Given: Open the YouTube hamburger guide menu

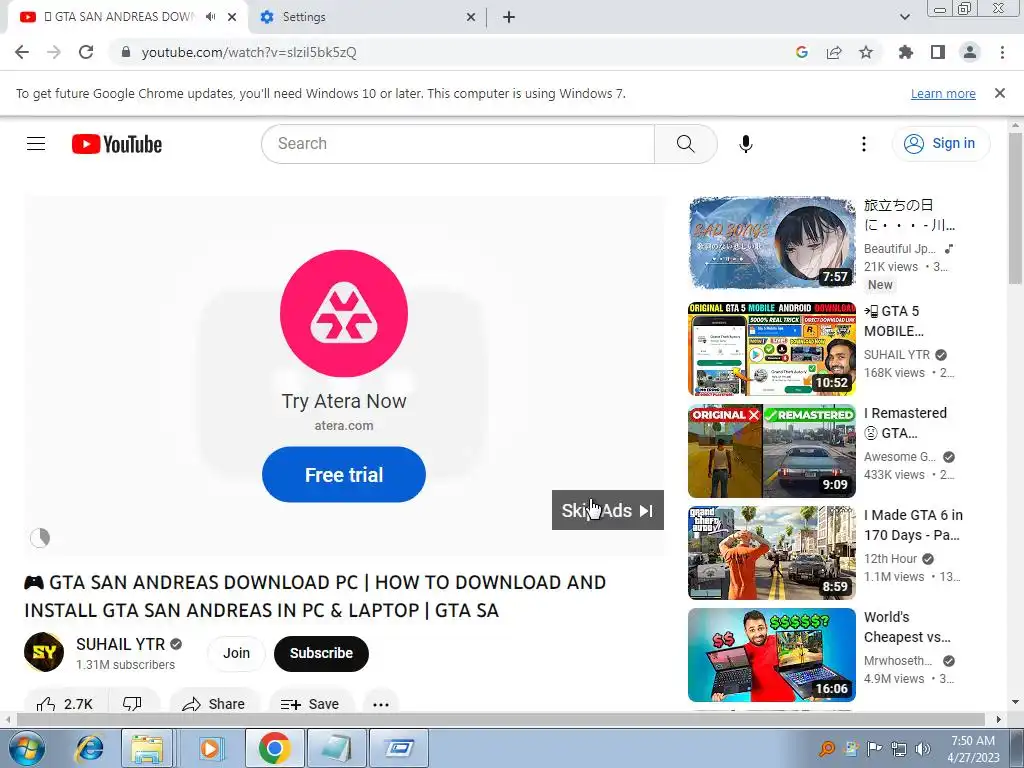Looking at the screenshot, I should (x=36, y=144).
